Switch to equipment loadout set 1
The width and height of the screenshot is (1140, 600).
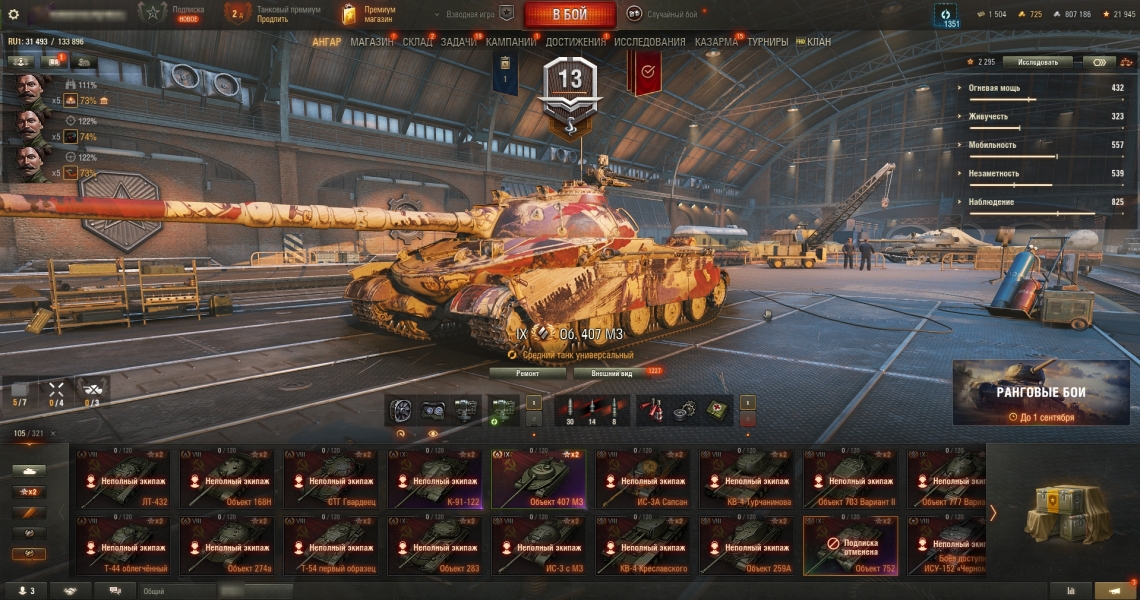point(534,403)
